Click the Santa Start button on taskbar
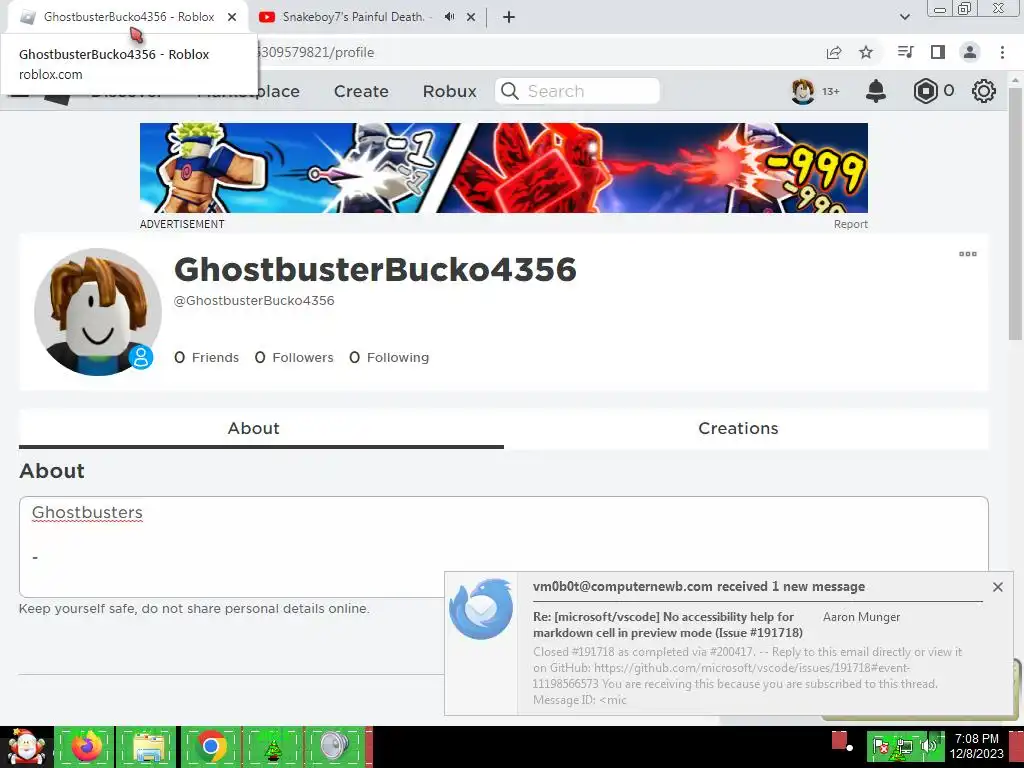This screenshot has width=1024, height=768. click(27, 747)
